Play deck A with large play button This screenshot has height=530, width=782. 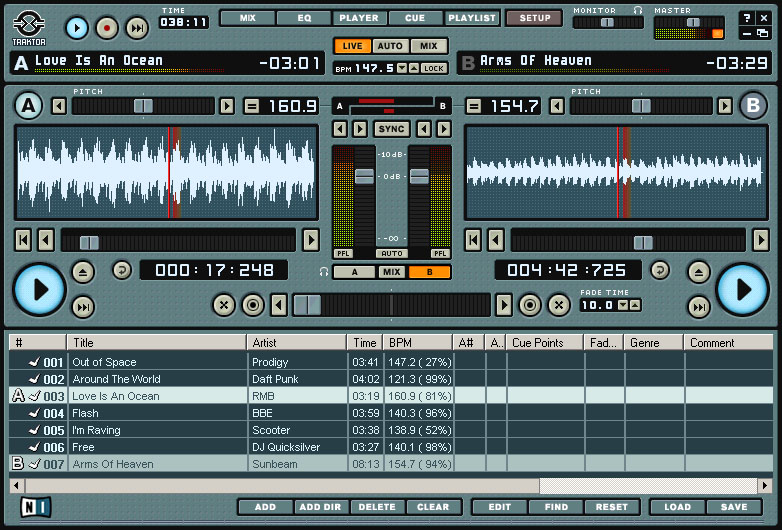pyautogui.click(x=39, y=290)
